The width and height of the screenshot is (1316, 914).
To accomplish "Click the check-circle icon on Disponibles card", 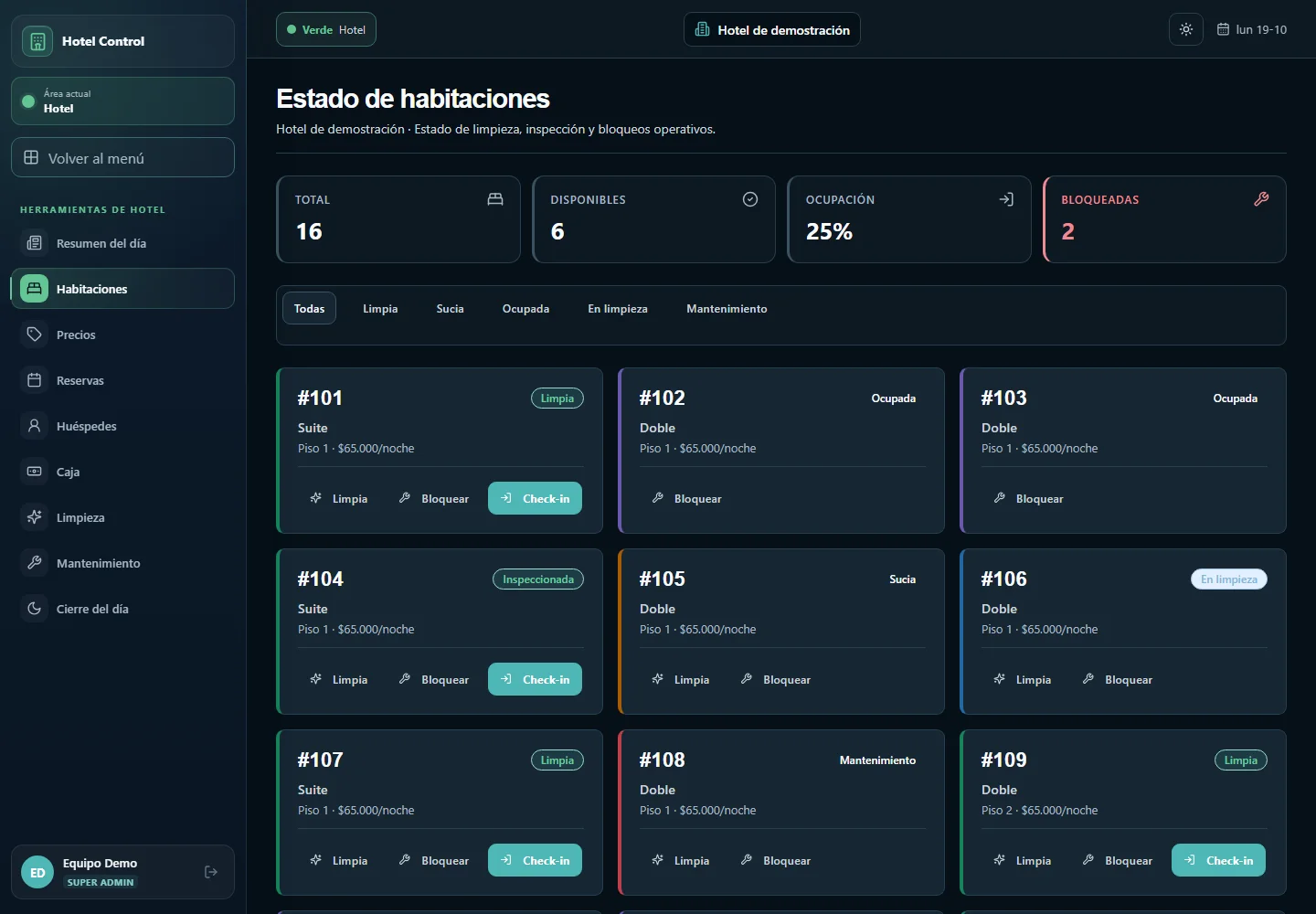I will click(x=750, y=199).
